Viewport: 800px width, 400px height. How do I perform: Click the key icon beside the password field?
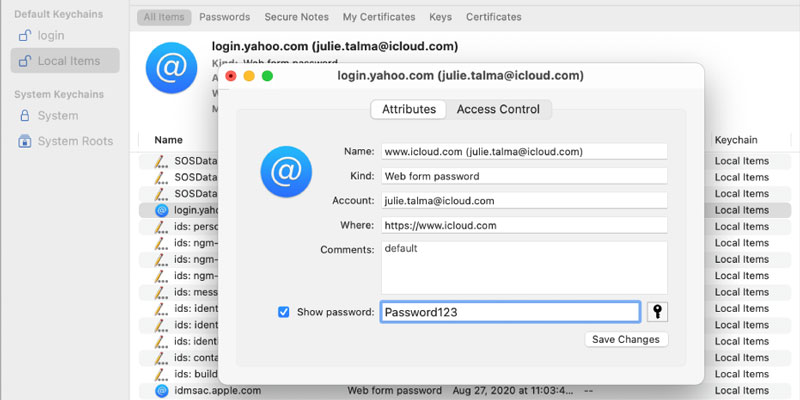pyautogui.click(x=657, y=312)
